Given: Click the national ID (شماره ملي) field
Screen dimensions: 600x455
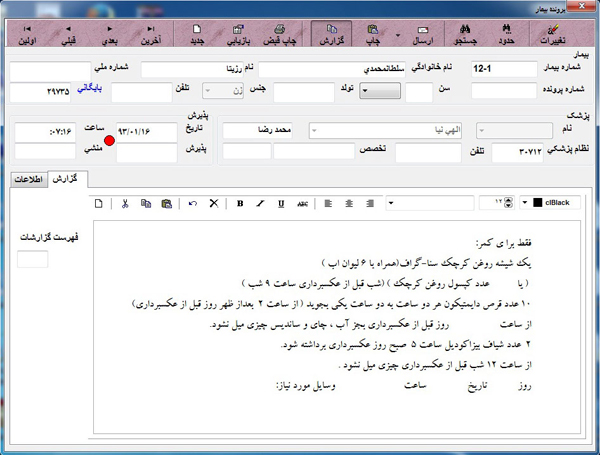Looking at the screenshot, I should pos(50,71).
